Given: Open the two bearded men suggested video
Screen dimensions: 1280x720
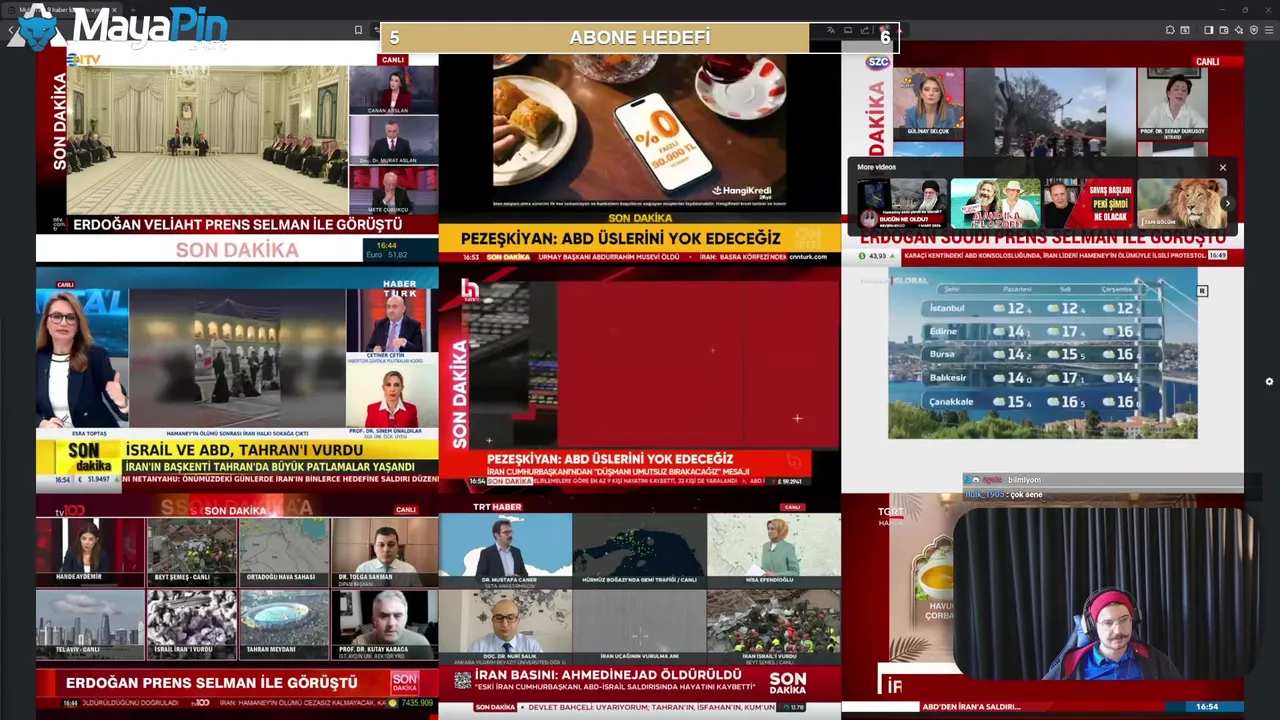Looking at the screenshot, I should [995, 203].
